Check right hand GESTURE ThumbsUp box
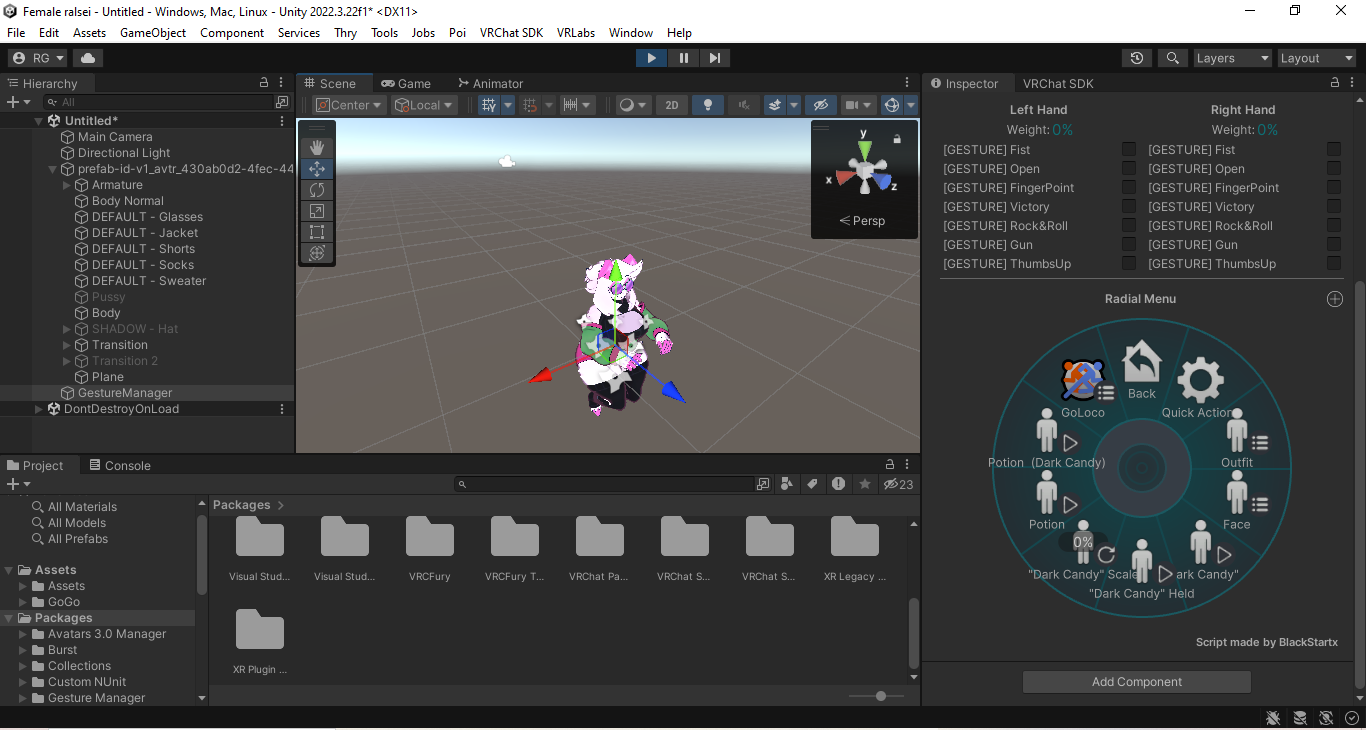The height and width of the screenshot is (730, 1366). [x=1334, y=264]
